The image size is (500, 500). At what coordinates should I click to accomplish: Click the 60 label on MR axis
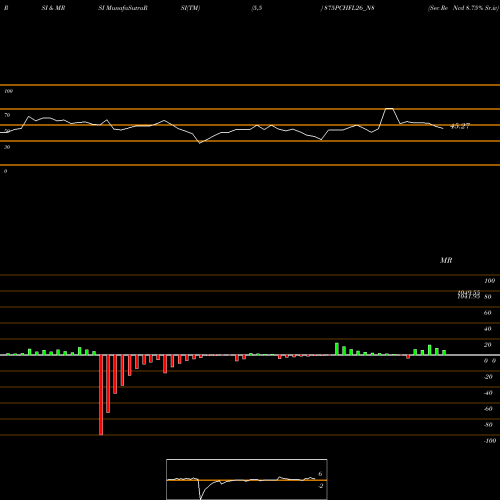487,313
